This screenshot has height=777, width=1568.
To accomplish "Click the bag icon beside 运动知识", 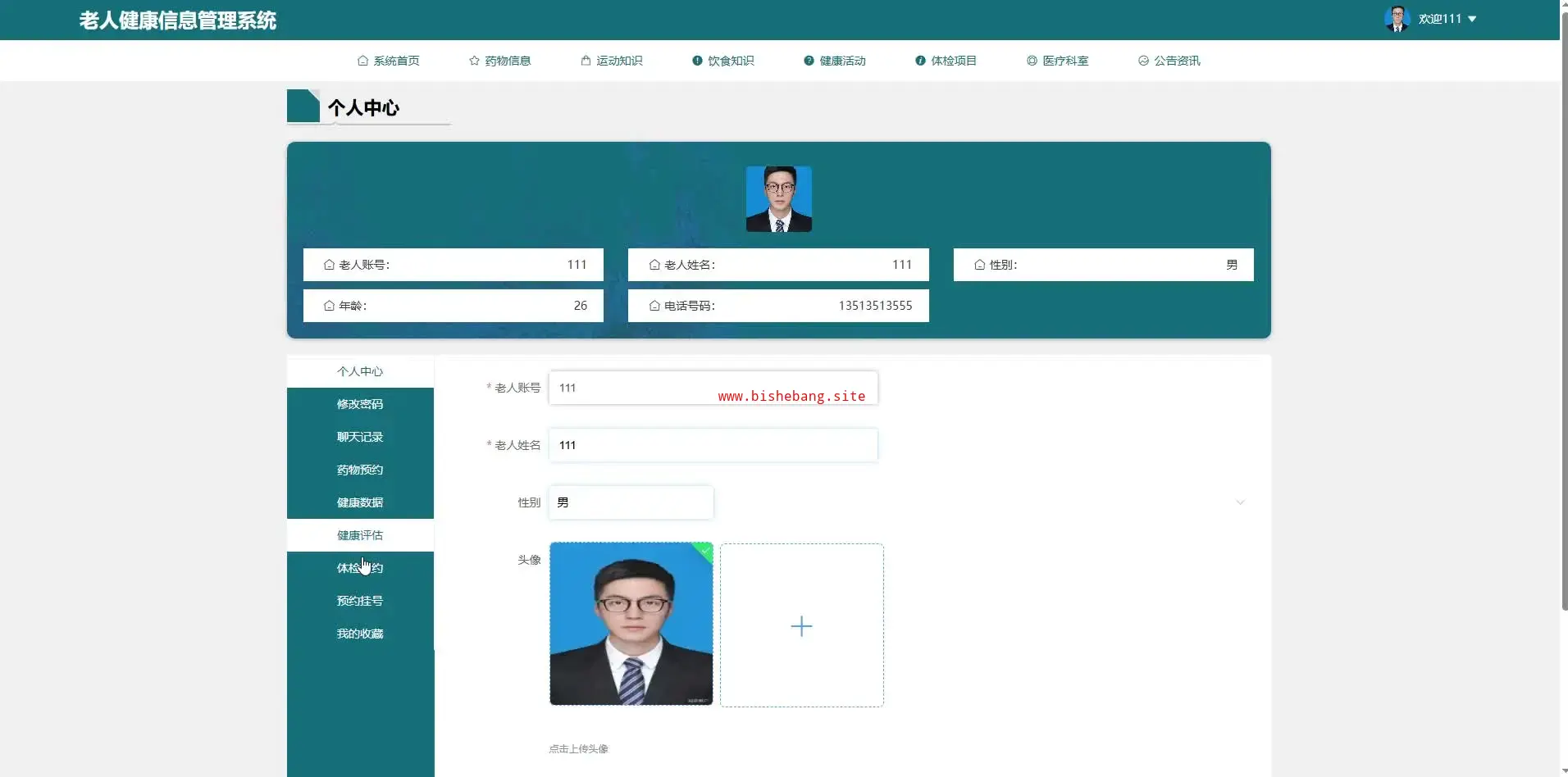I will [x=586, y=61].
